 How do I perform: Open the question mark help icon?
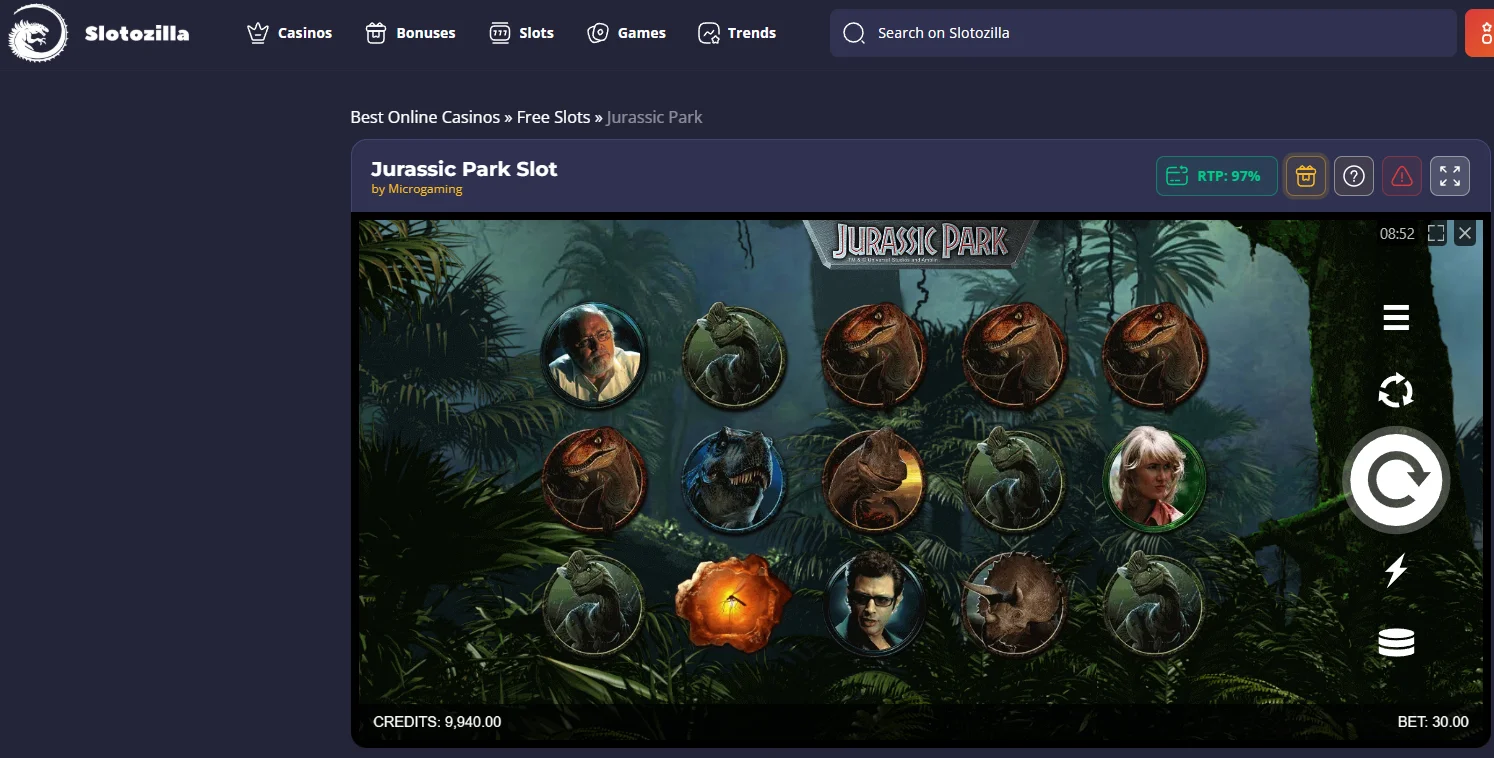[x=1354, y=176]
